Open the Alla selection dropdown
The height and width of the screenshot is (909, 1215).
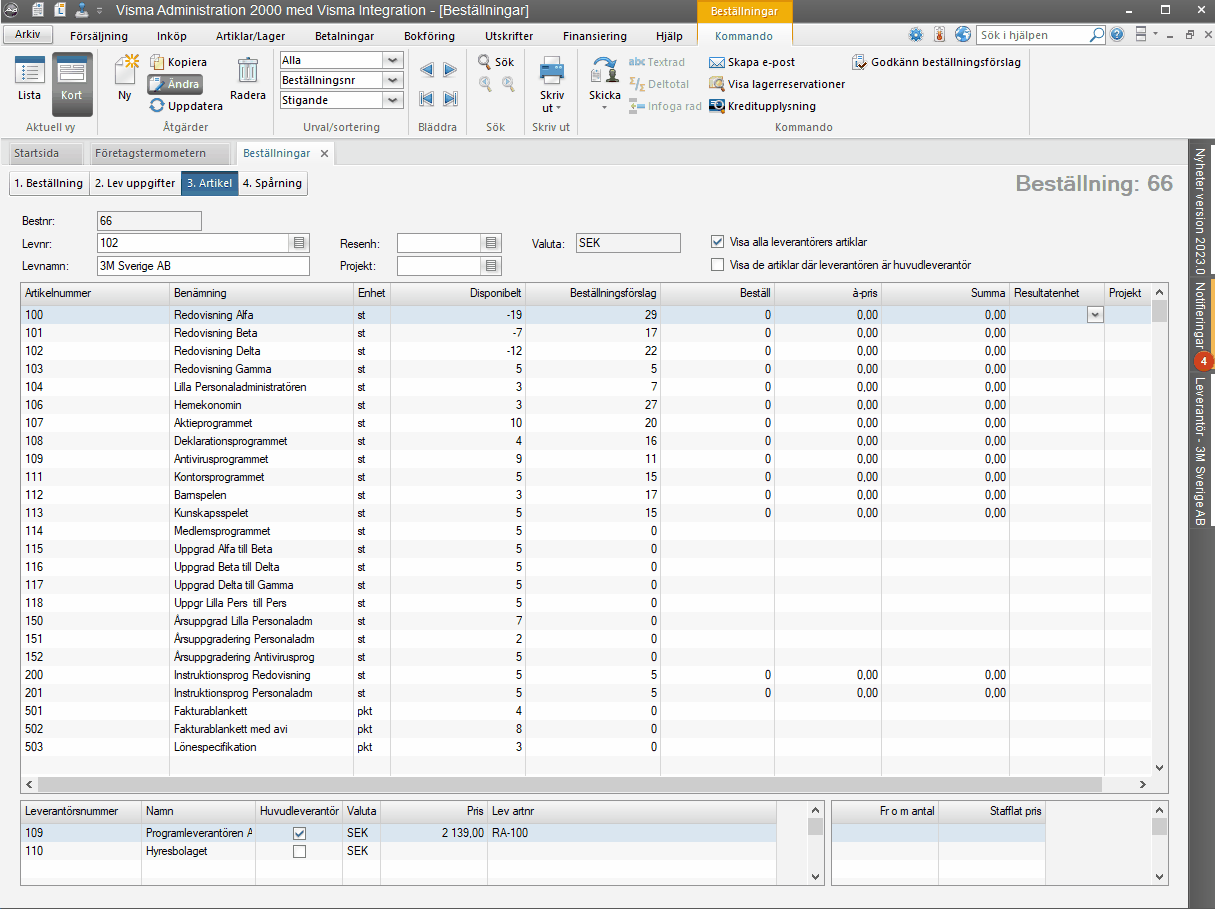[x=393, y=60]
